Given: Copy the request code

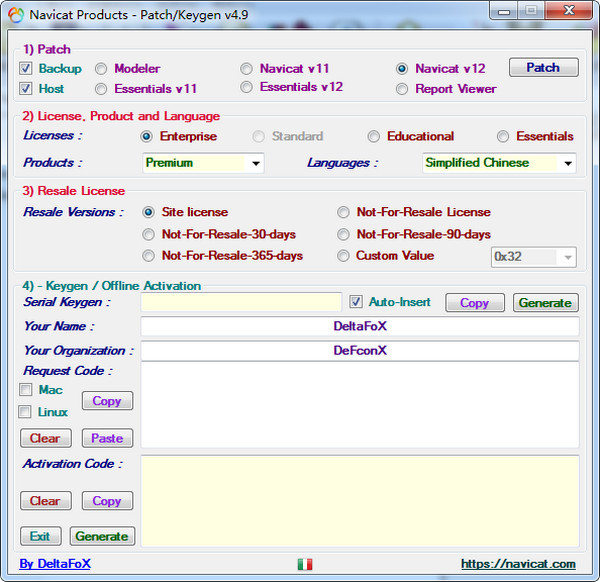Looking at the screenshot, I should point(108,401).
